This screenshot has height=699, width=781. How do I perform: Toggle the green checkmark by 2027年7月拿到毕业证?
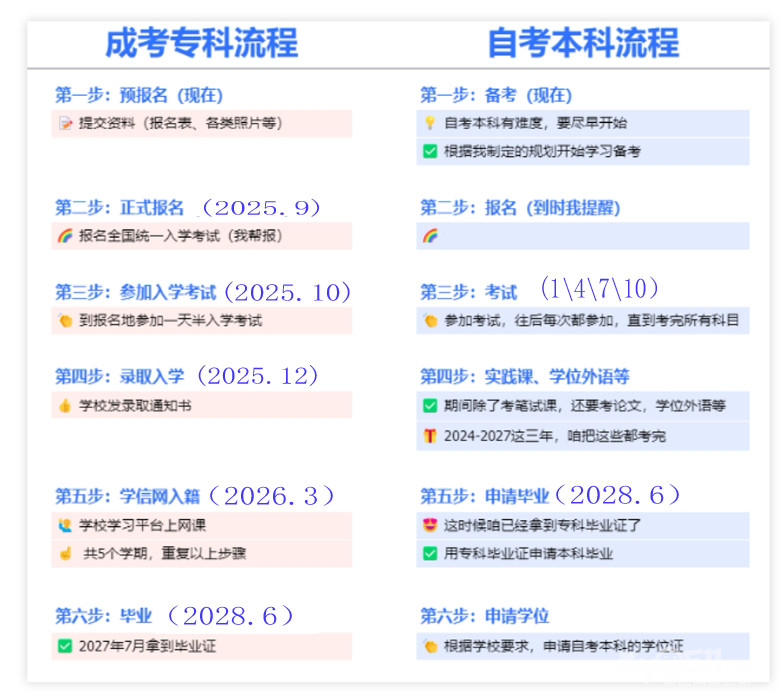tap(66, 646)
